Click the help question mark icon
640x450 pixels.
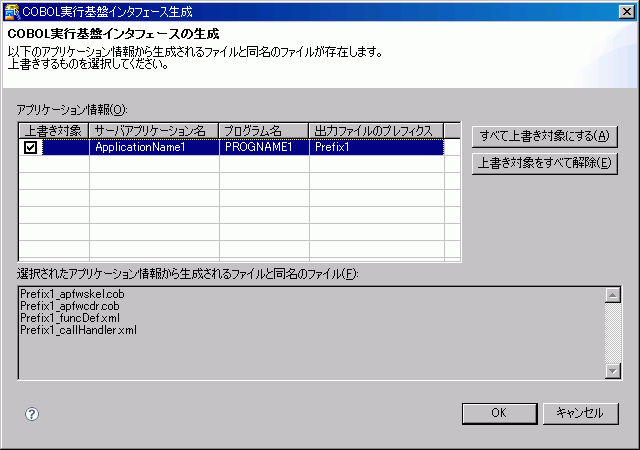point(31,413)
